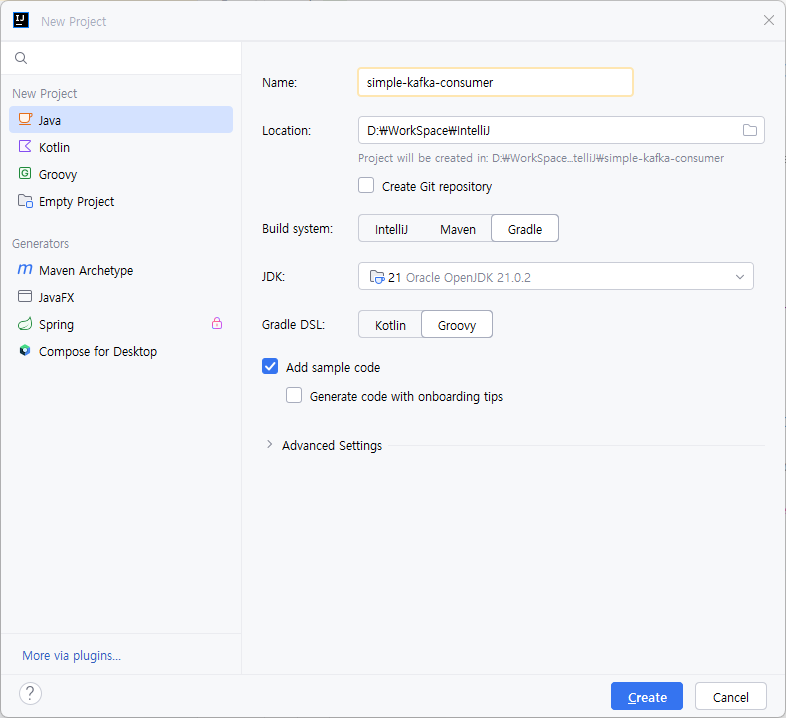Click the Kotlin logo icon

coord(25,146)
